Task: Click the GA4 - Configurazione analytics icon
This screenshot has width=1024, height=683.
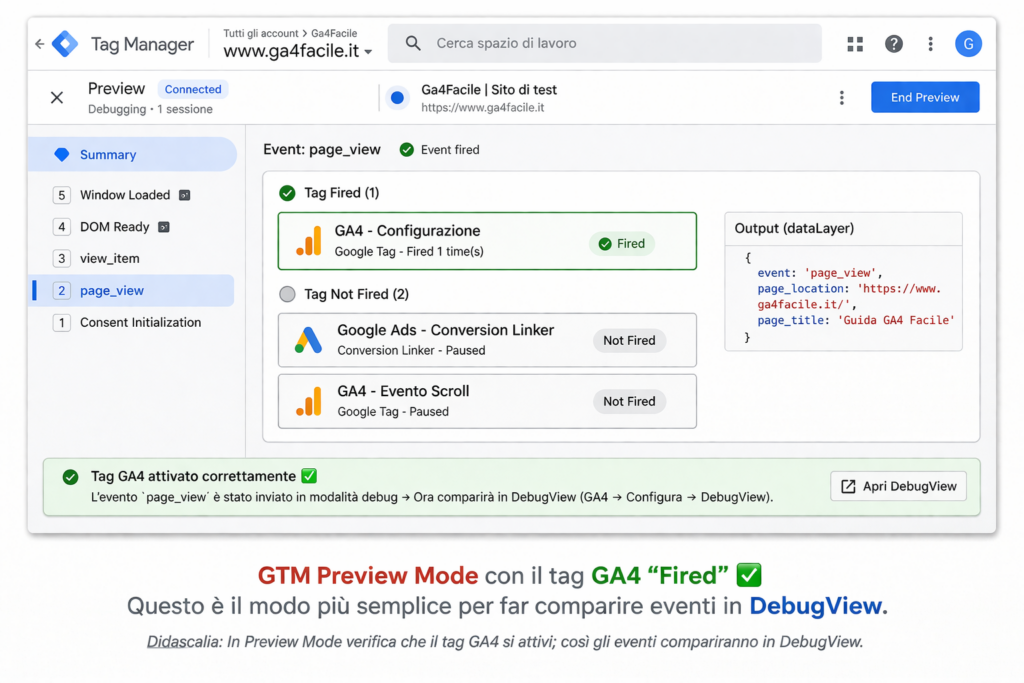Action: (x=309, y=241)
